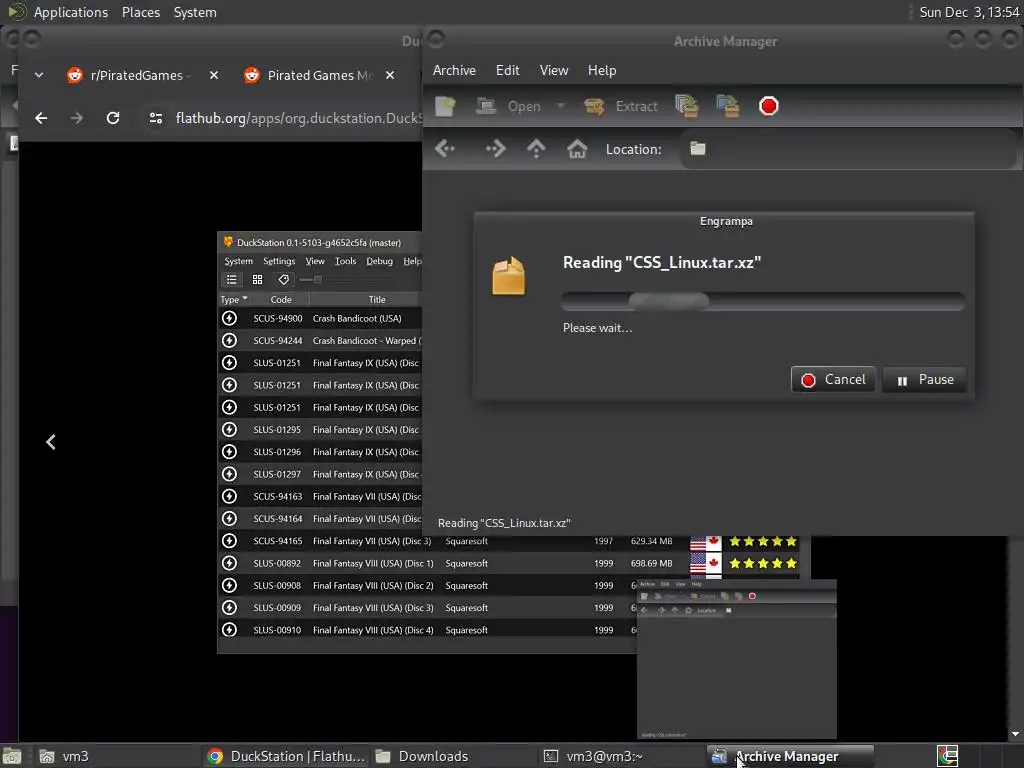
Task: Expand the Open recent dropdown arrow
Action: (x=560, y=106)
